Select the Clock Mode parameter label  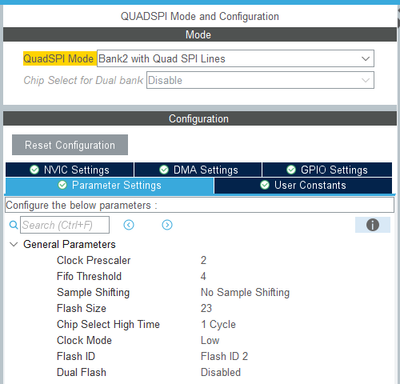(x=84, y=340)
